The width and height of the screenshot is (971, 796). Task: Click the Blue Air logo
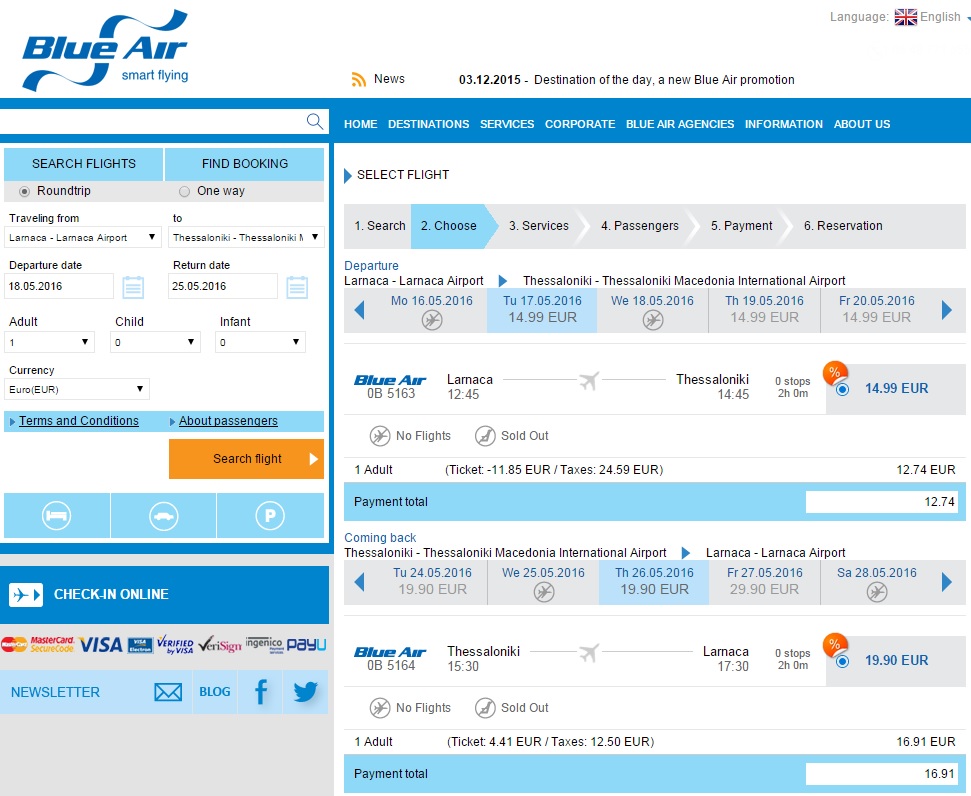click(105, 50)
